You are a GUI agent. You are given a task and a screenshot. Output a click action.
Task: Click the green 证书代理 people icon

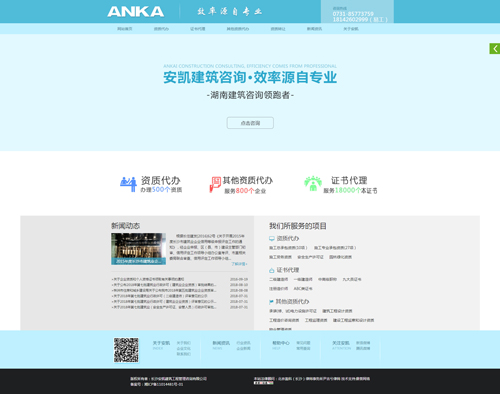click(x=313, y=183)
